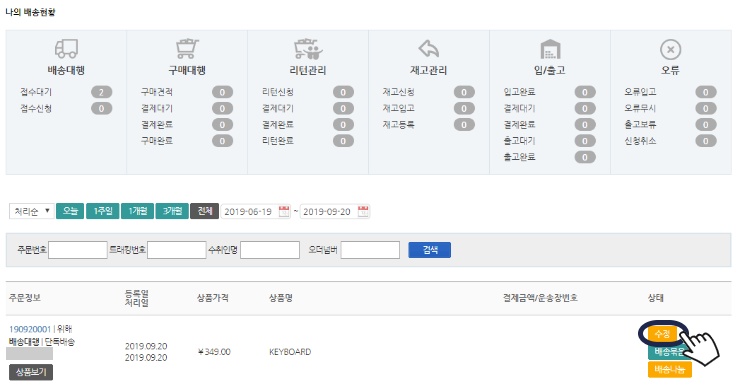Click the 오류무시 status link
Viewport: 740px width, 388px height.
(x=640, y=109)
